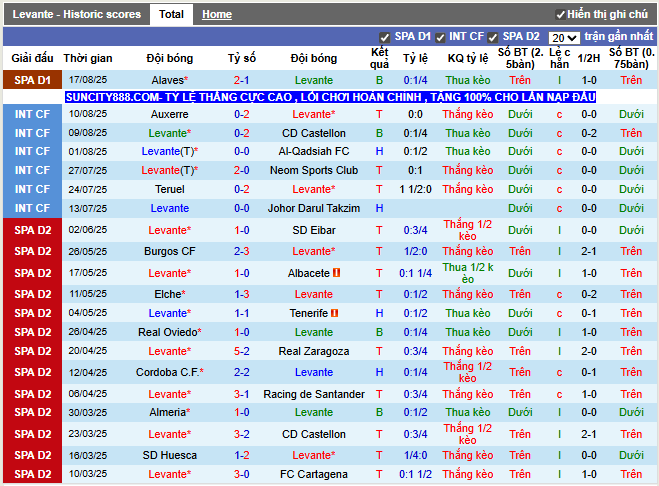Open the 3-0 score against FC Cartagena
The image size is (659, 486).
click(242, 474)
